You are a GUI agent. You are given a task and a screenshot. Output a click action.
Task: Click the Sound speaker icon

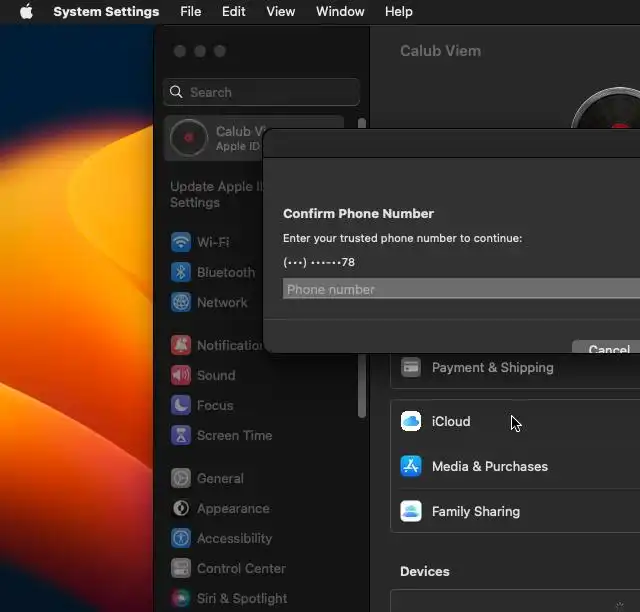point(181,375)
